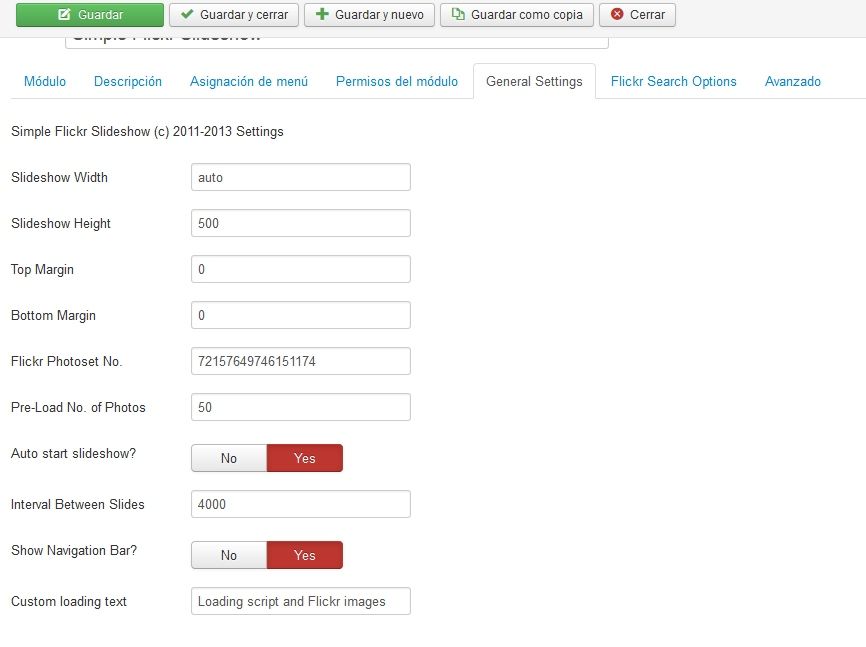Click the Top Margin label
Image resolution: width=866 pixels, height=647 pixels.
[43, 270]
